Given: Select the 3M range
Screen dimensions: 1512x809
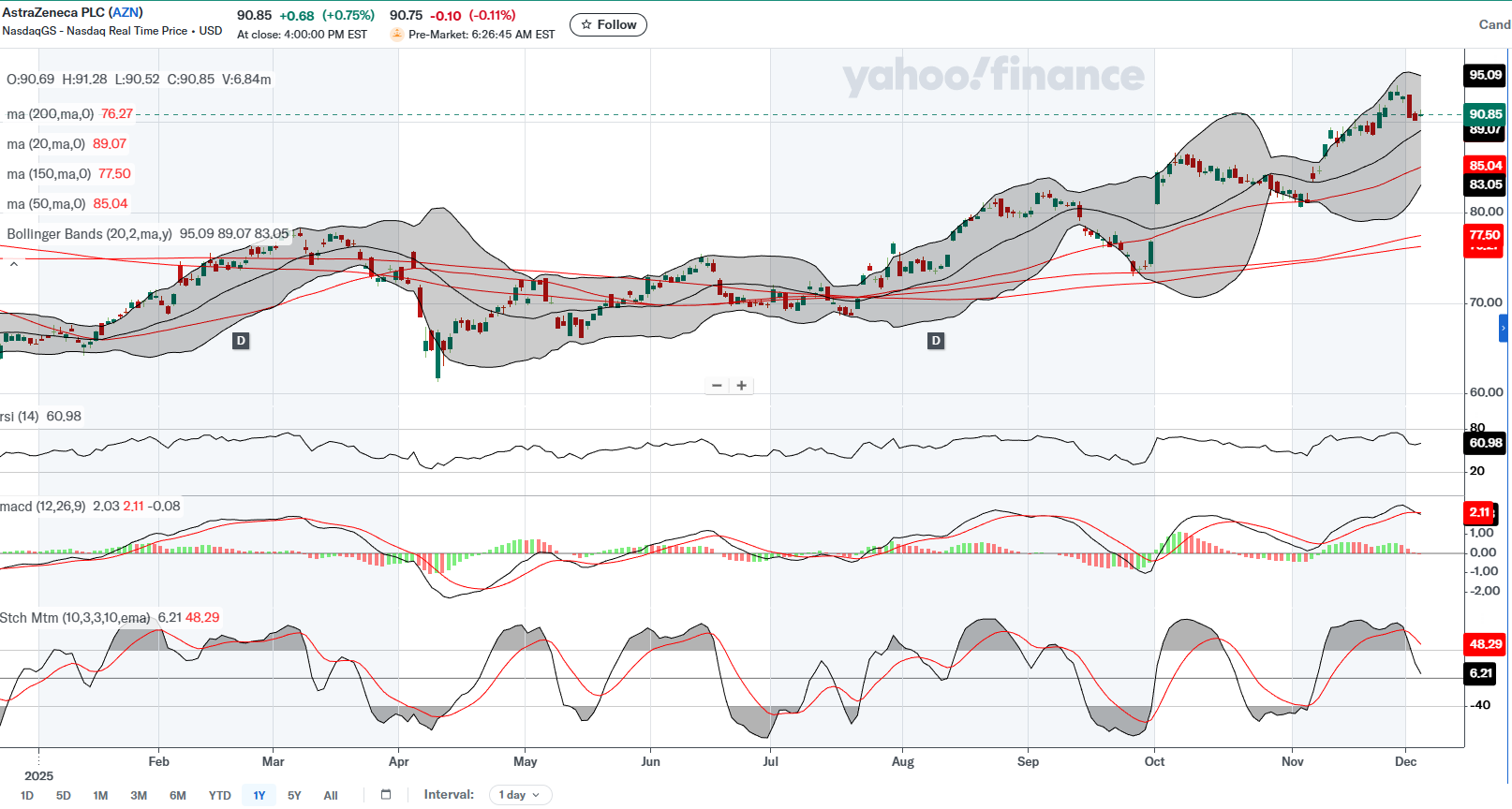Looking at the screenshot, I should [x=139, y=796].
